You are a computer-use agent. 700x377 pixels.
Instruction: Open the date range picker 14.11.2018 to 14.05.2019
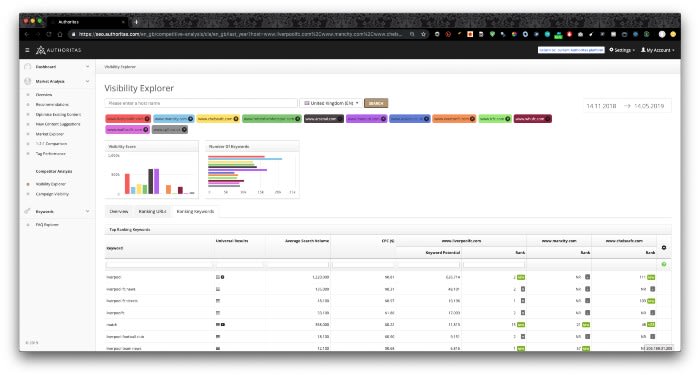tap(627, 106)
